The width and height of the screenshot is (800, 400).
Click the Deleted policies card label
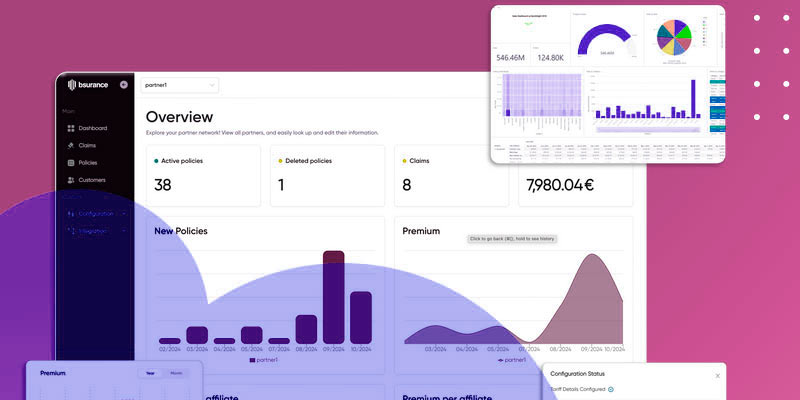308,161
